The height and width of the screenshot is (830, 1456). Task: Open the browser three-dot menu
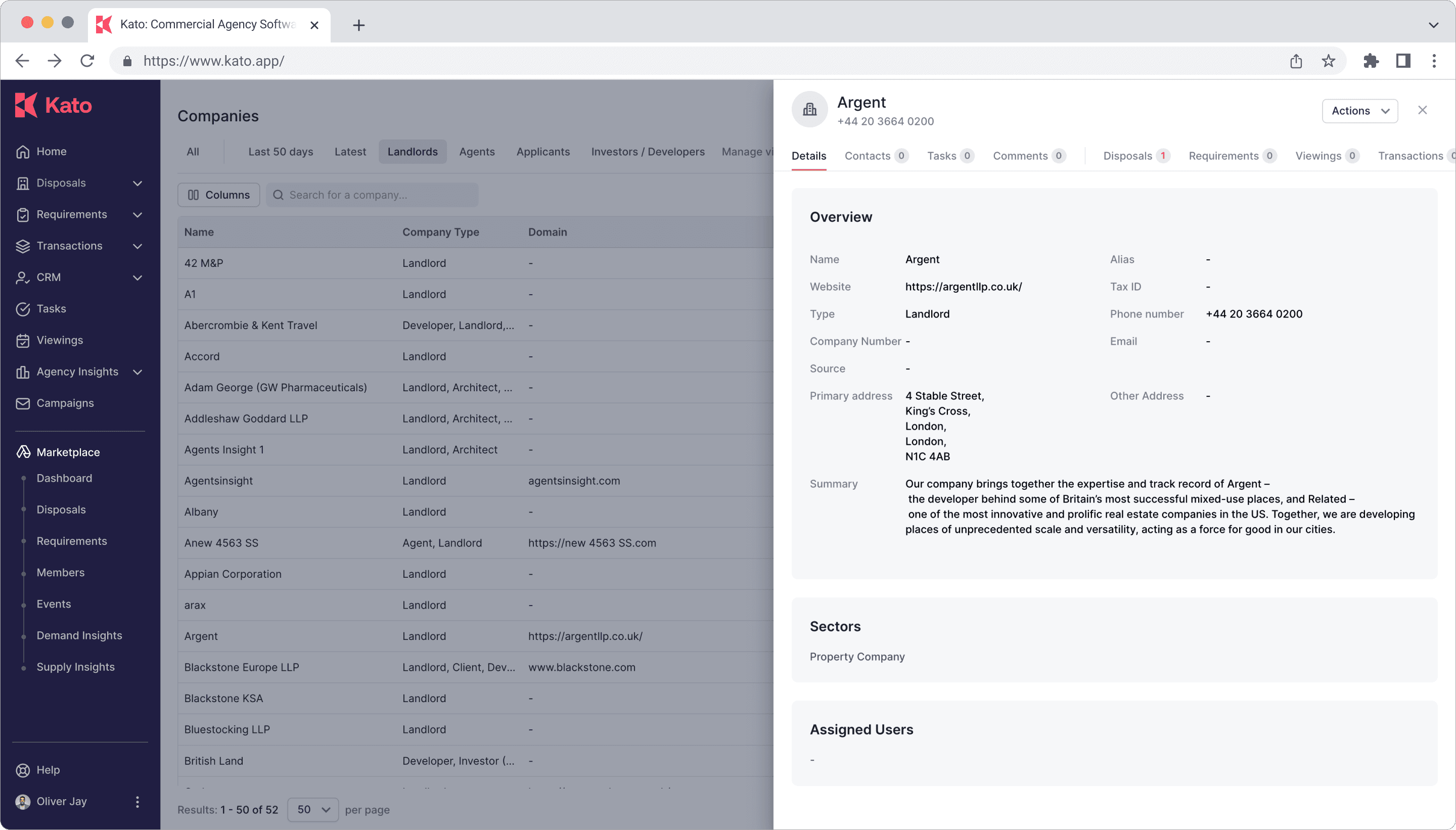point(1434,61)
